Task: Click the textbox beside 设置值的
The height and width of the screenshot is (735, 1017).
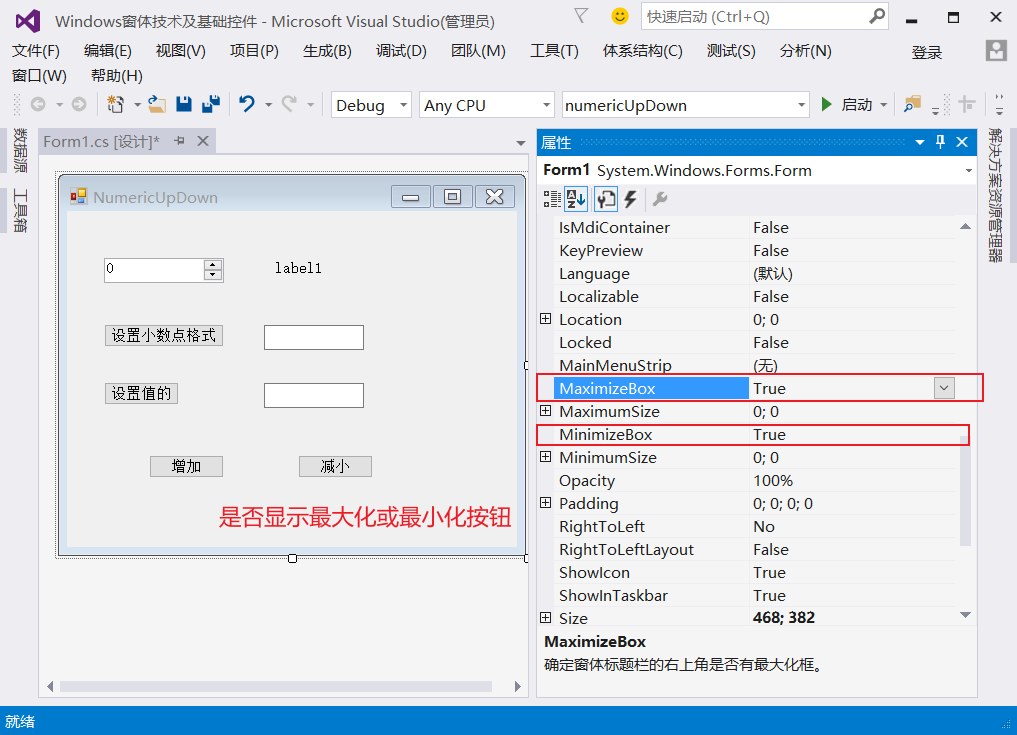Action: 314,395
